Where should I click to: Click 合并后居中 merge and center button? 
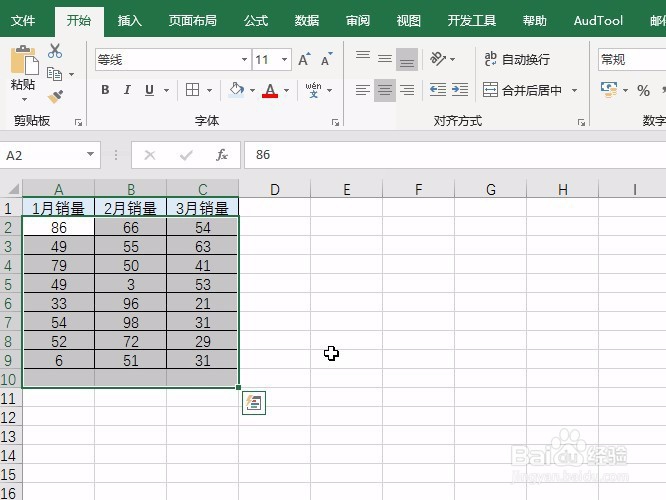pyautogui.click(x=522, y=90)
